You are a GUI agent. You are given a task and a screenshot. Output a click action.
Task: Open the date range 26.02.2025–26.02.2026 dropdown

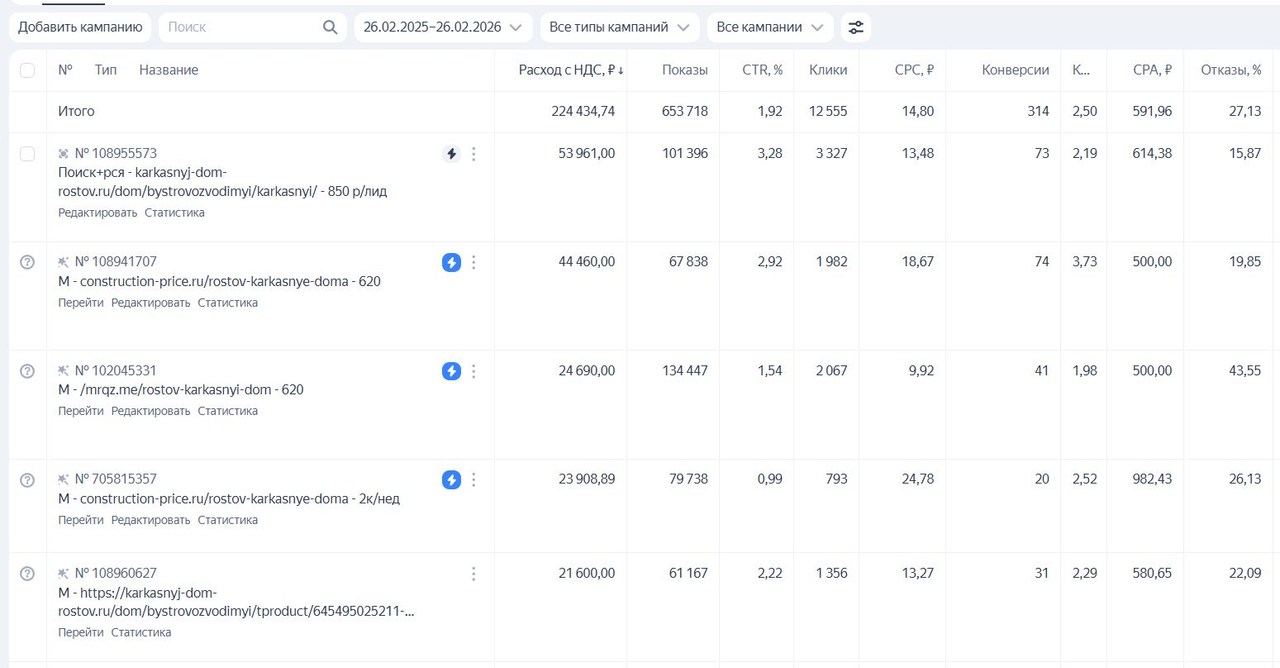click(x=442, y=28)
